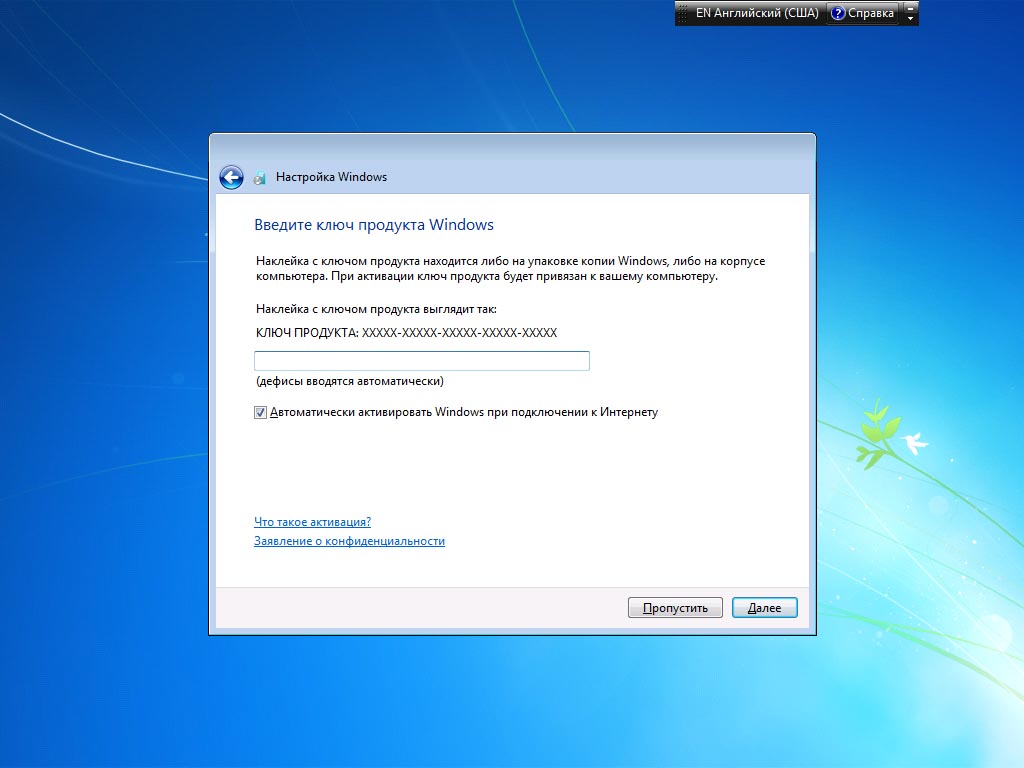The image size is (1024, 768).
Task: Click the Далее button
Action: (765, 607)
